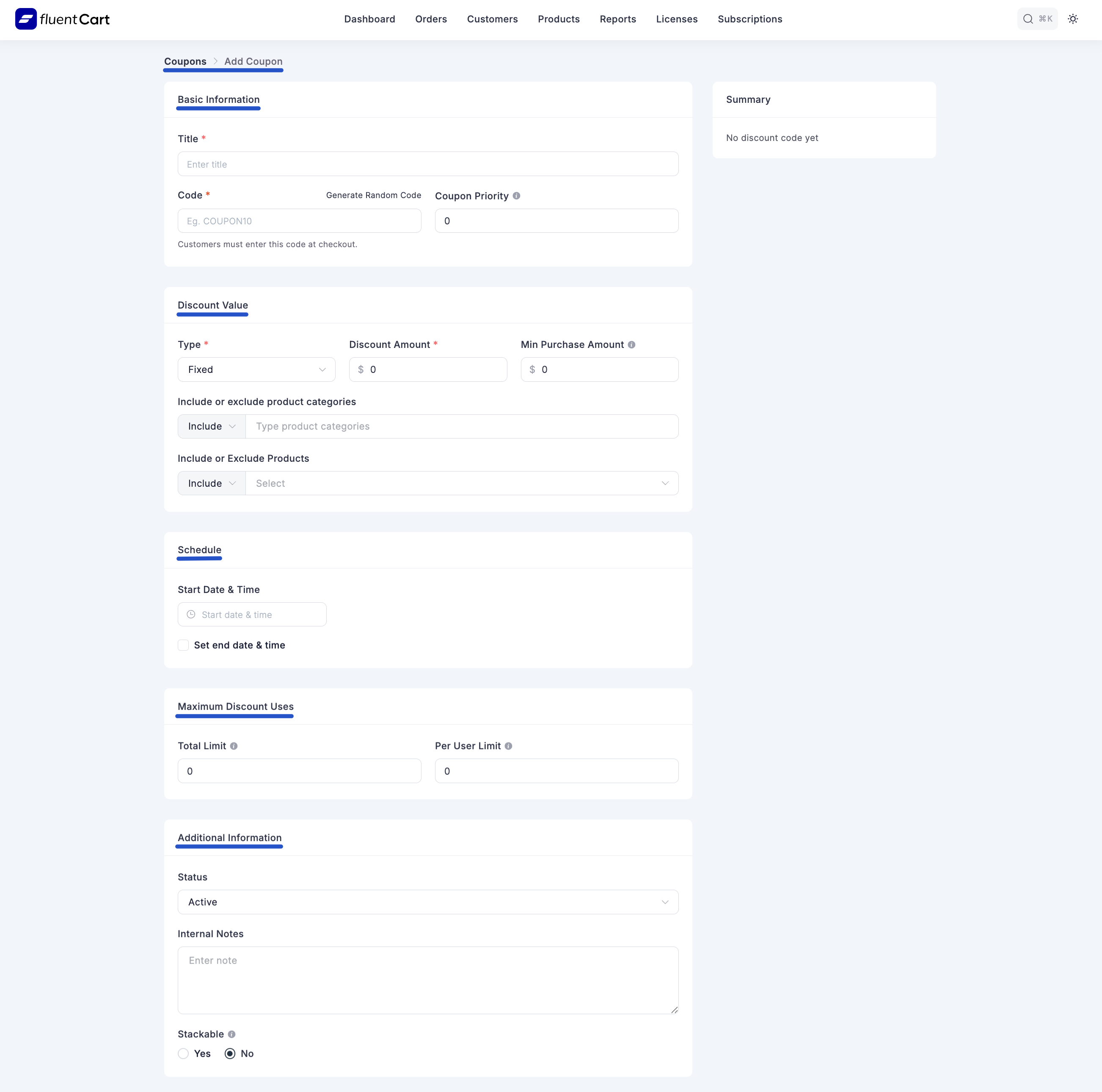Go back via the Coupons breadcrumb
The height and width of the screenshot is (1092, 1102).
pos(185,61)
